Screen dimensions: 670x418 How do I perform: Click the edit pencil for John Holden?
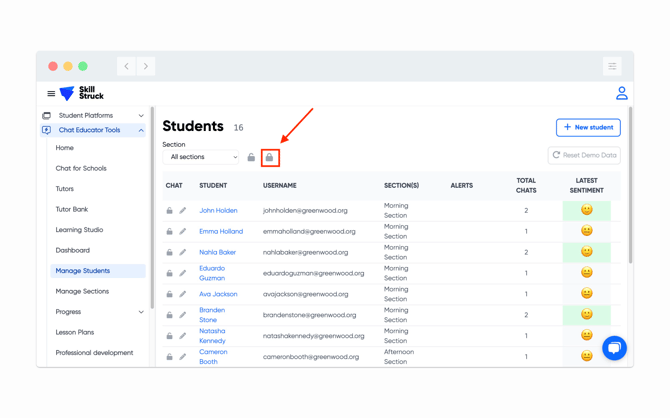[x=183, y=211]
